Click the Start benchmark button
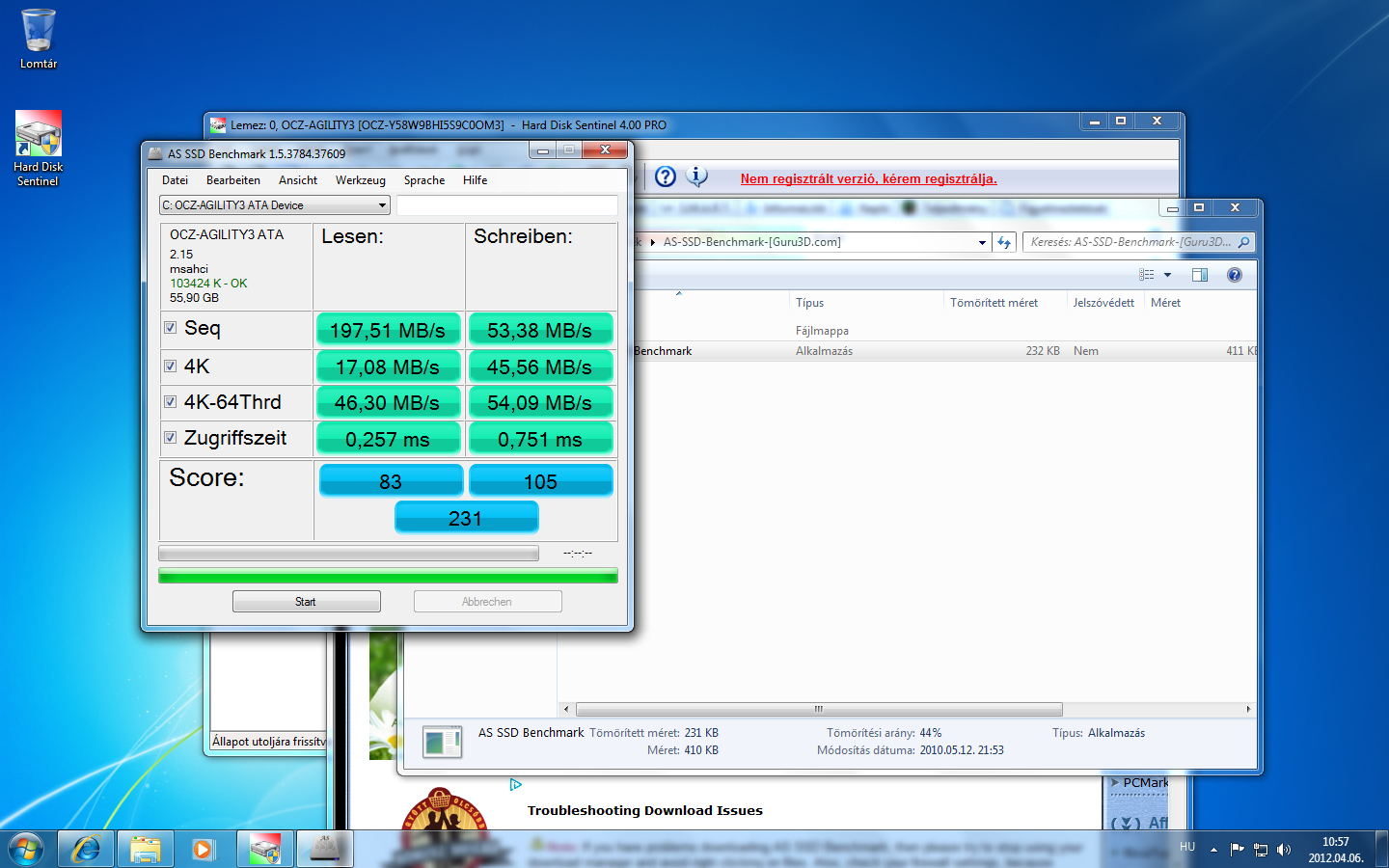This screenshot has height=868, width=1389. (x=307, y=602)
